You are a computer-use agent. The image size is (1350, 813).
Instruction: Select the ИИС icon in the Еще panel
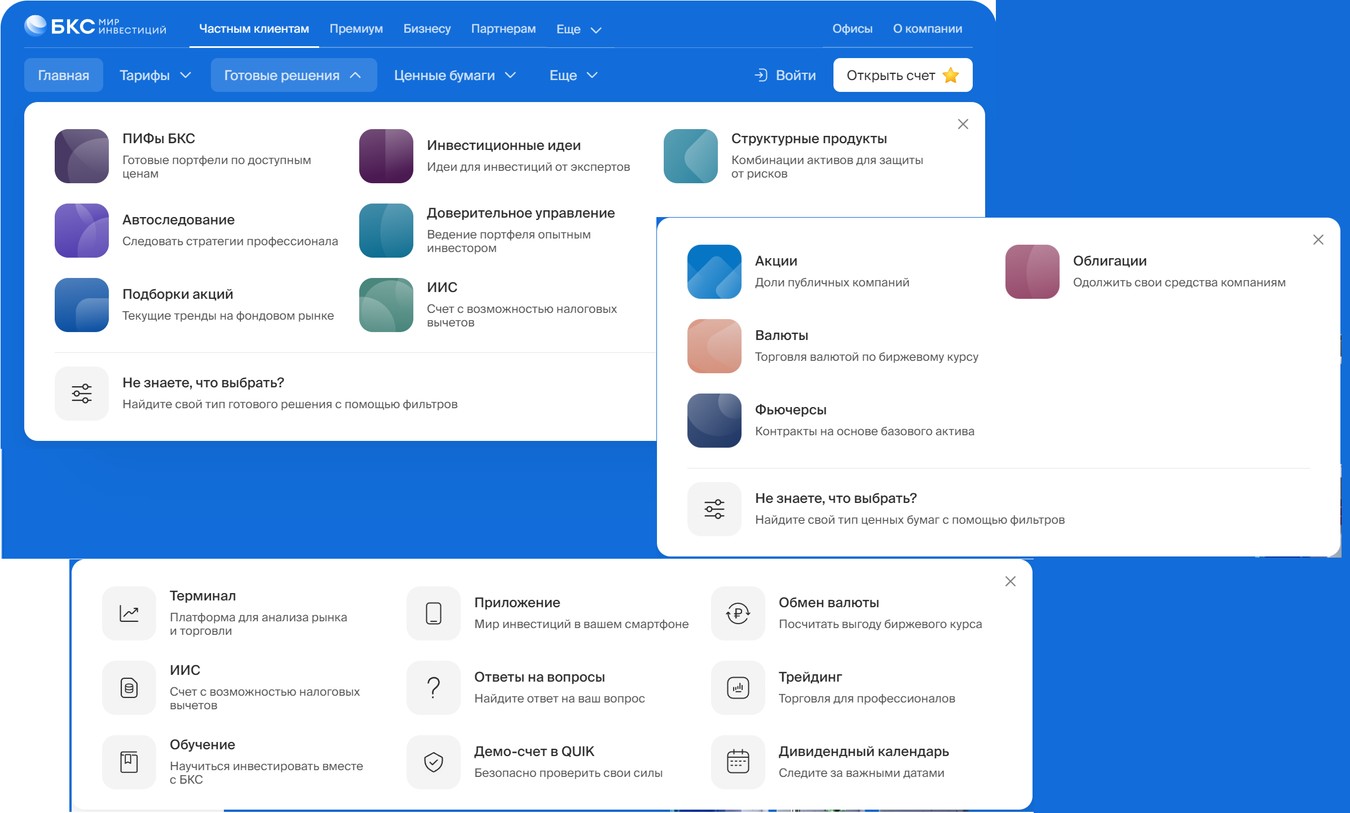point(129,688)
